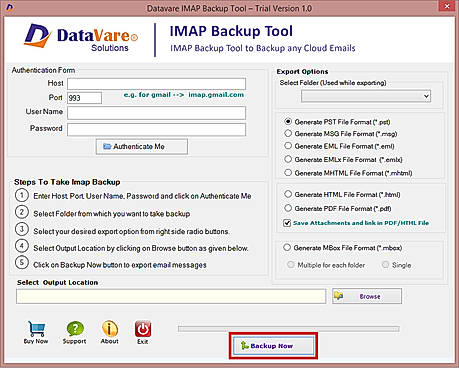Click the Authenticate Me button
The width and height of the screenshot is (459, 368).
pyautogui.click(x=142, y=147)
